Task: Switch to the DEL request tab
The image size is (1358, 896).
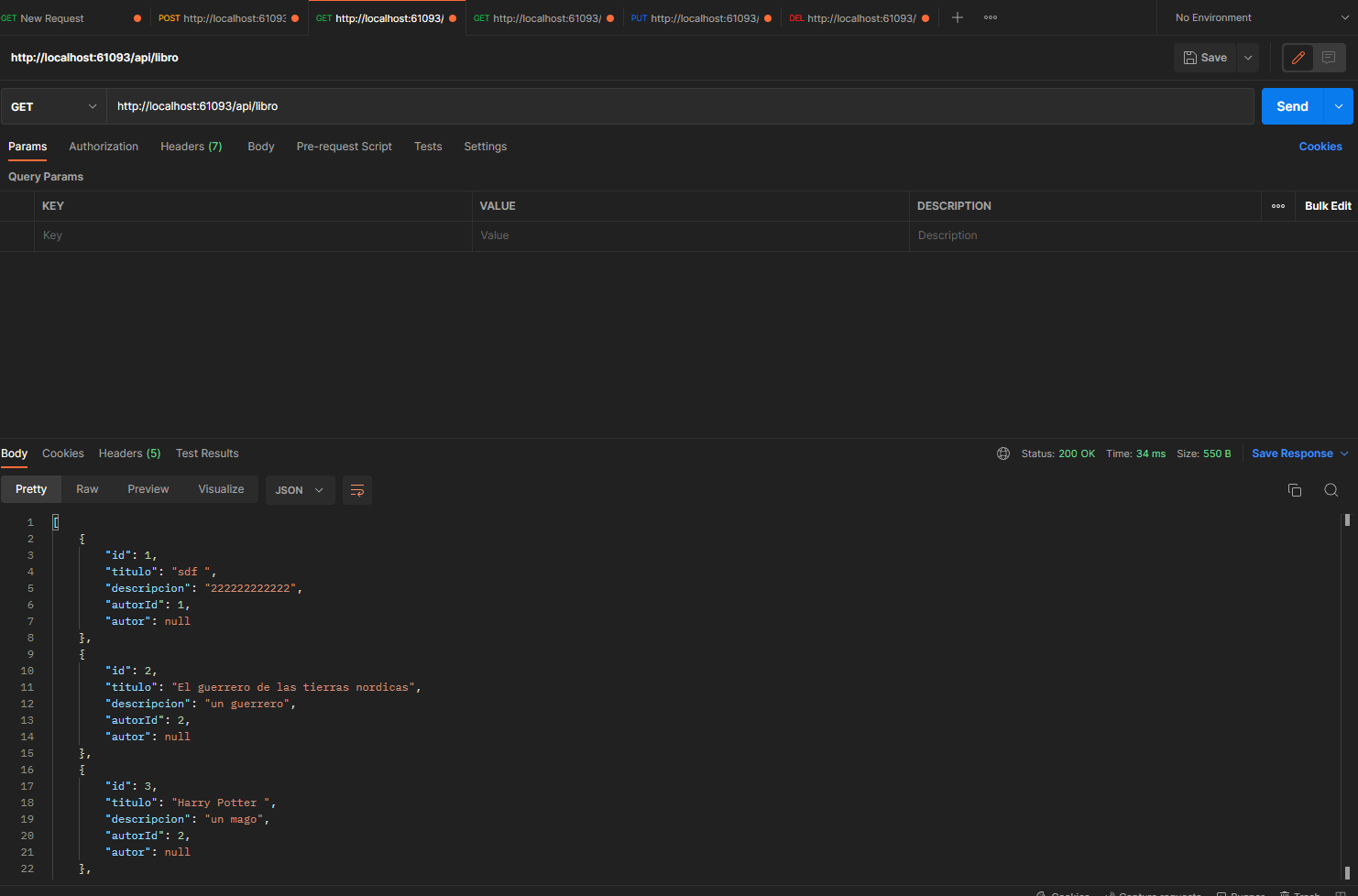Action: pyautogui.click(x=859, y=18)
